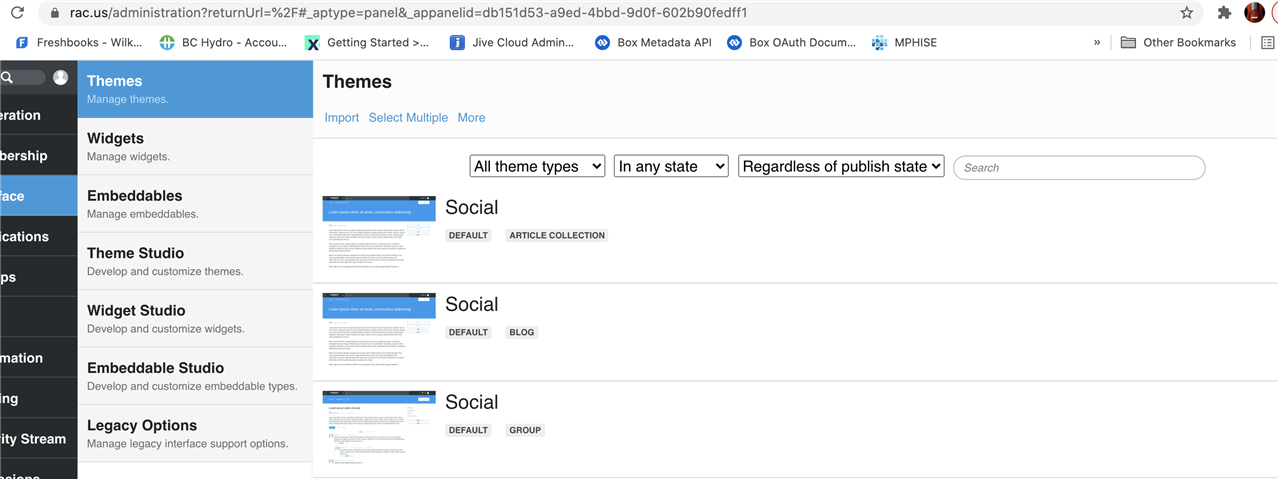Open the Widgets panel item
Viewport: 1278px width, 479px height.
[x=195, y=147]
